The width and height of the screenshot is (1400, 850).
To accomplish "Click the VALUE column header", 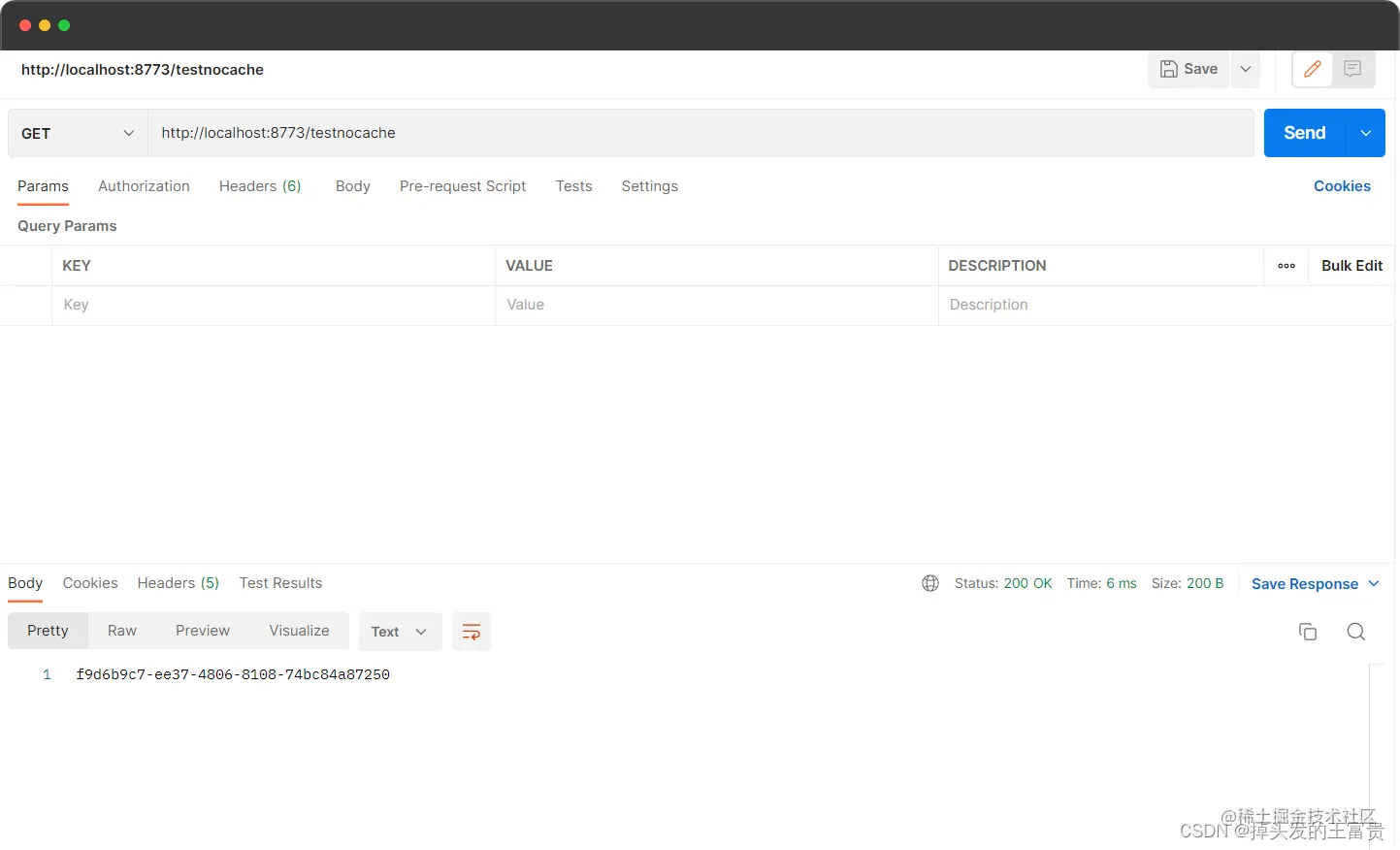I will [529, 266].
